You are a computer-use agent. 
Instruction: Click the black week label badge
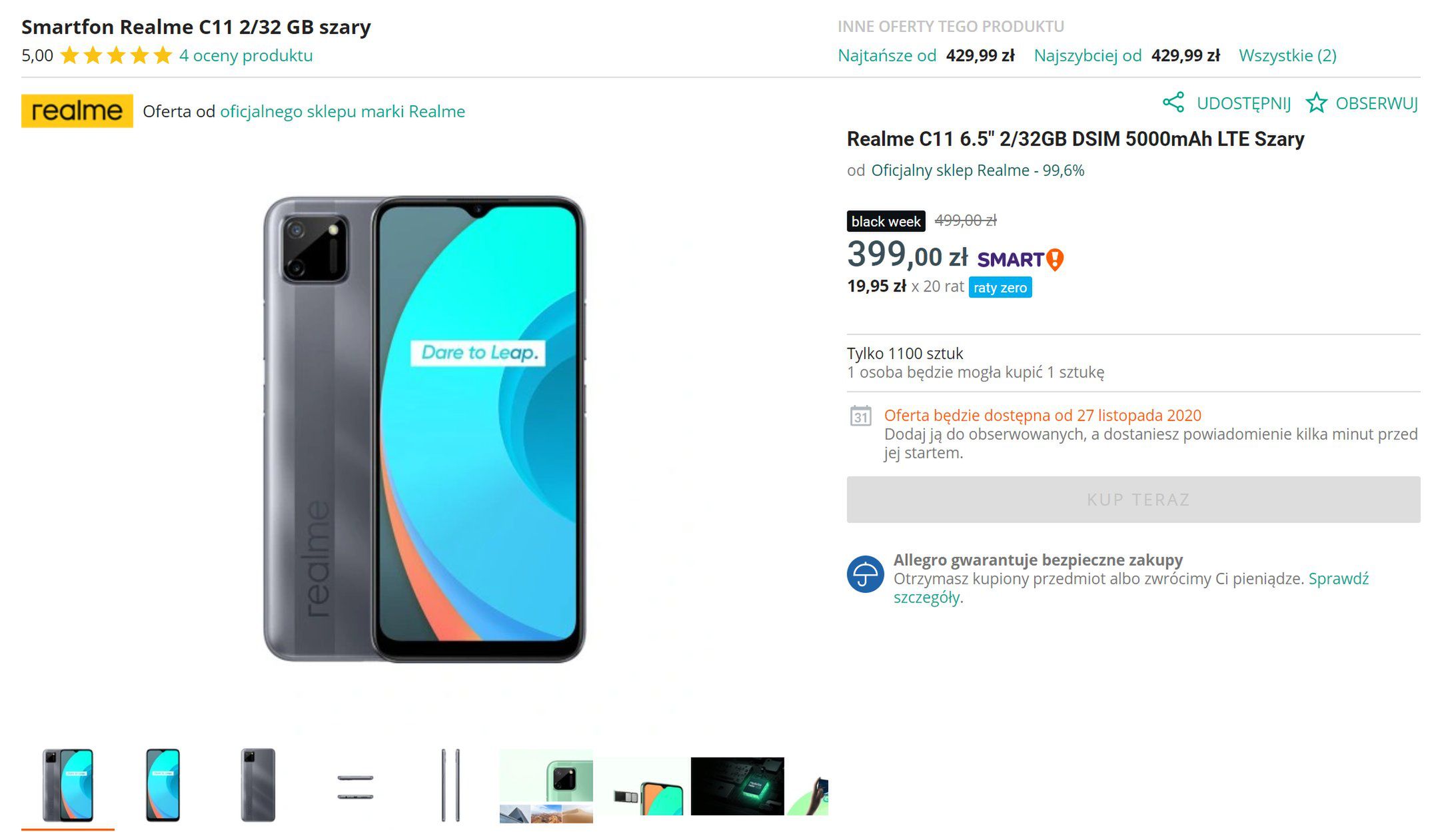(886, 221)
